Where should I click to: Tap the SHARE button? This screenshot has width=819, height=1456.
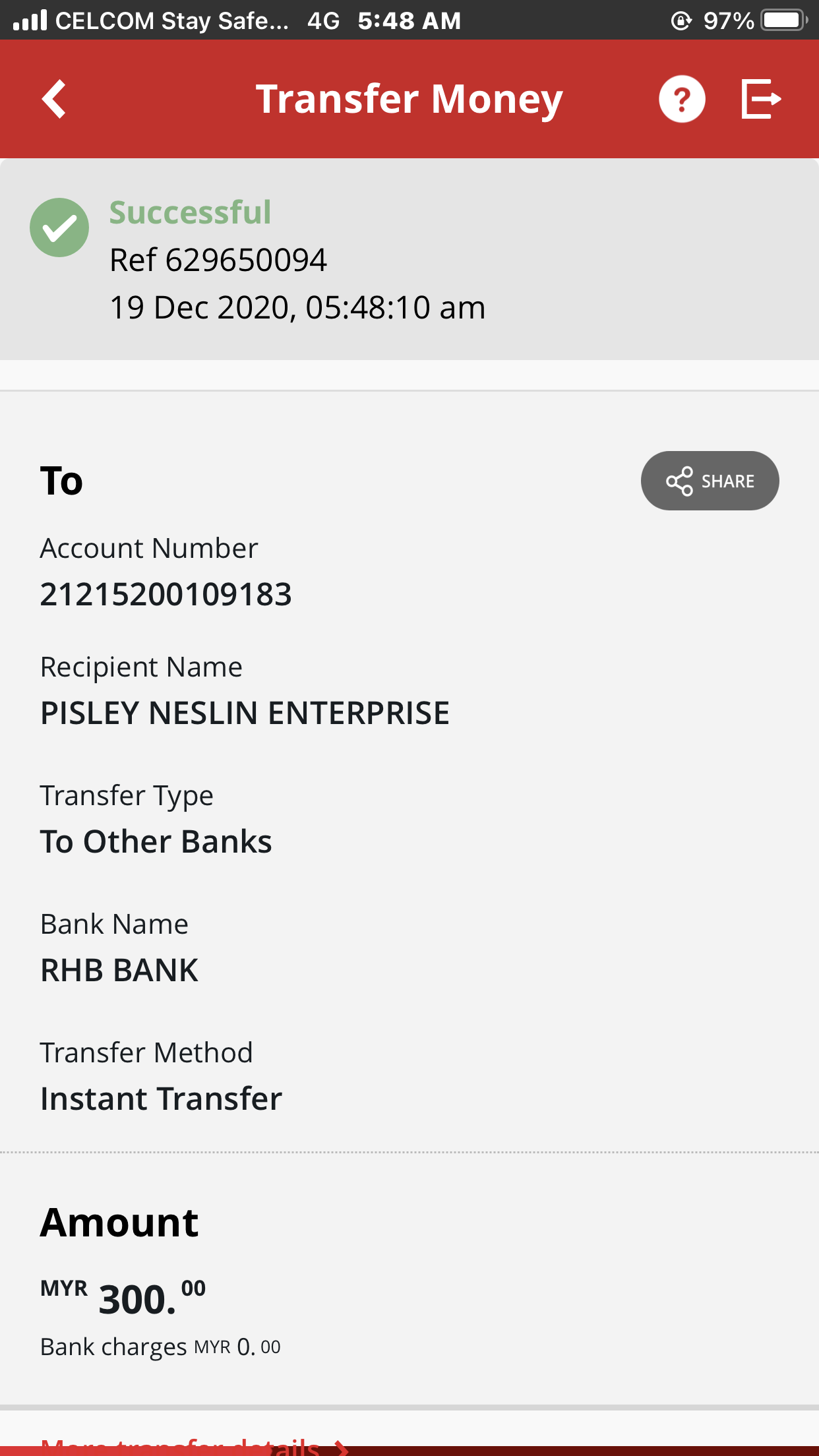pyautogui.click(x=710, y=481)
